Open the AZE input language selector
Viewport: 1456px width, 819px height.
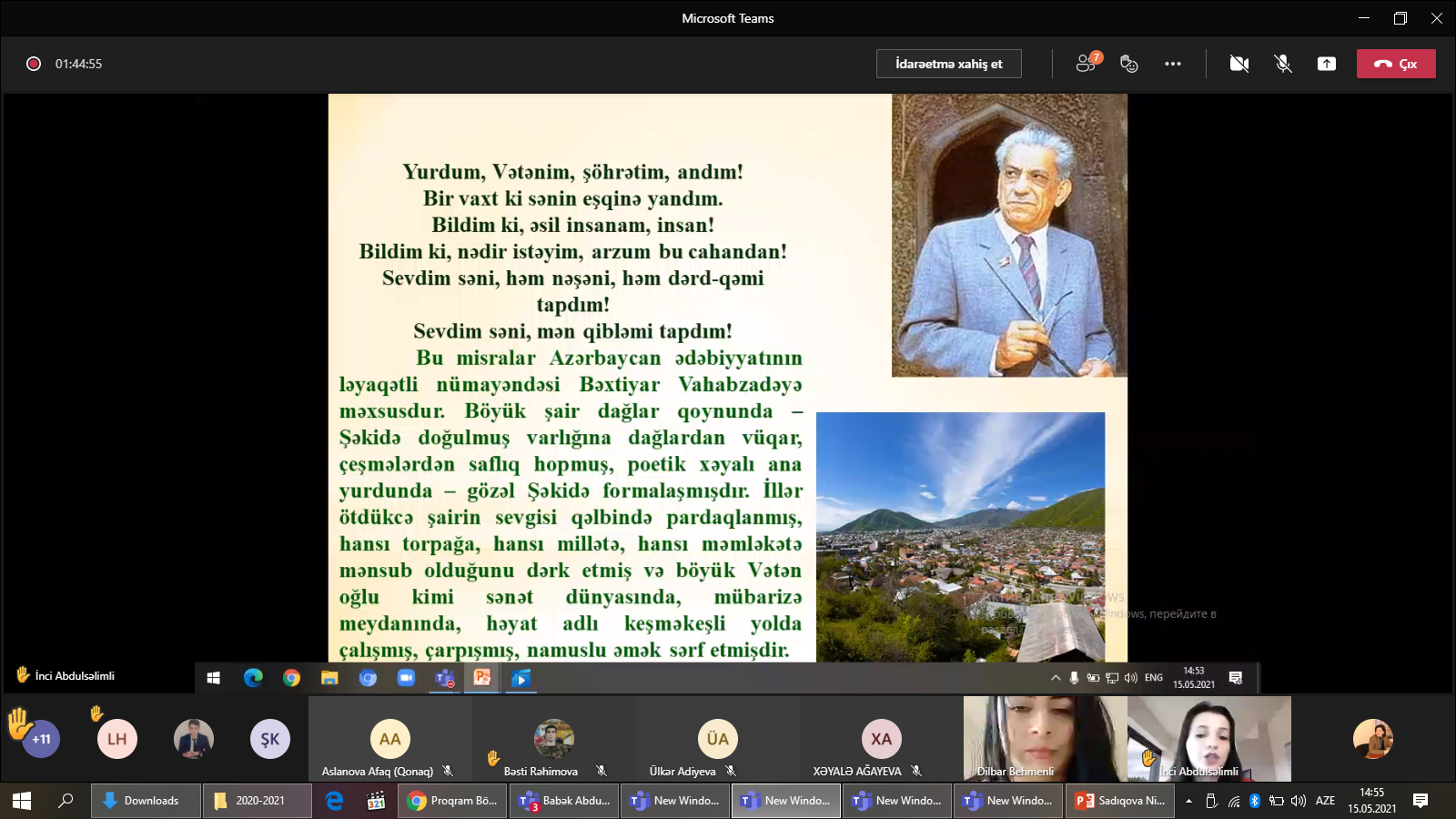[x=1325, y=801]
